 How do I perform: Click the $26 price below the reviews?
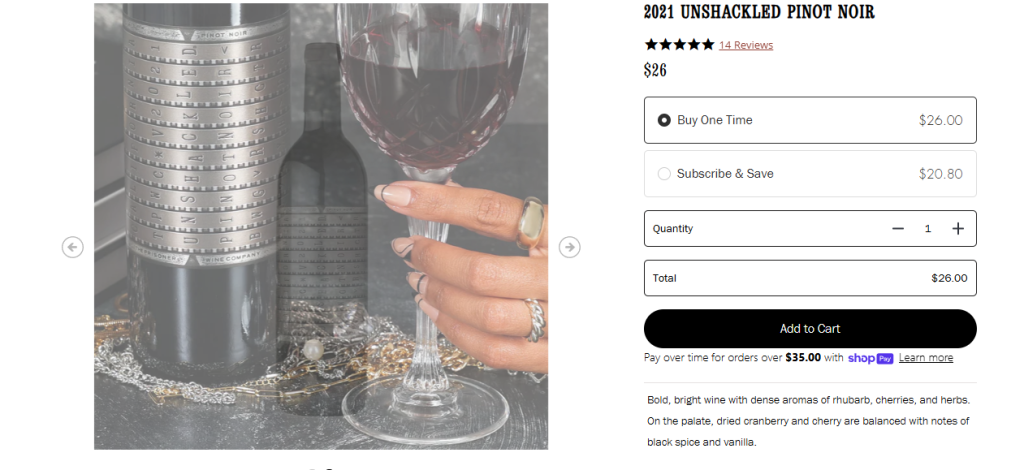655,70
